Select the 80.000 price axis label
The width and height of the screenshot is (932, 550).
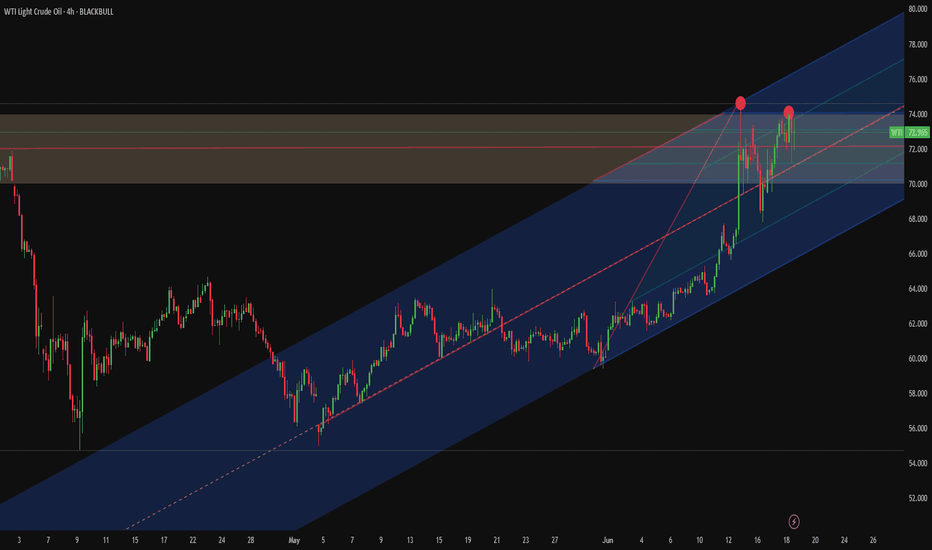pyautogui.click(x=918, y=9)
